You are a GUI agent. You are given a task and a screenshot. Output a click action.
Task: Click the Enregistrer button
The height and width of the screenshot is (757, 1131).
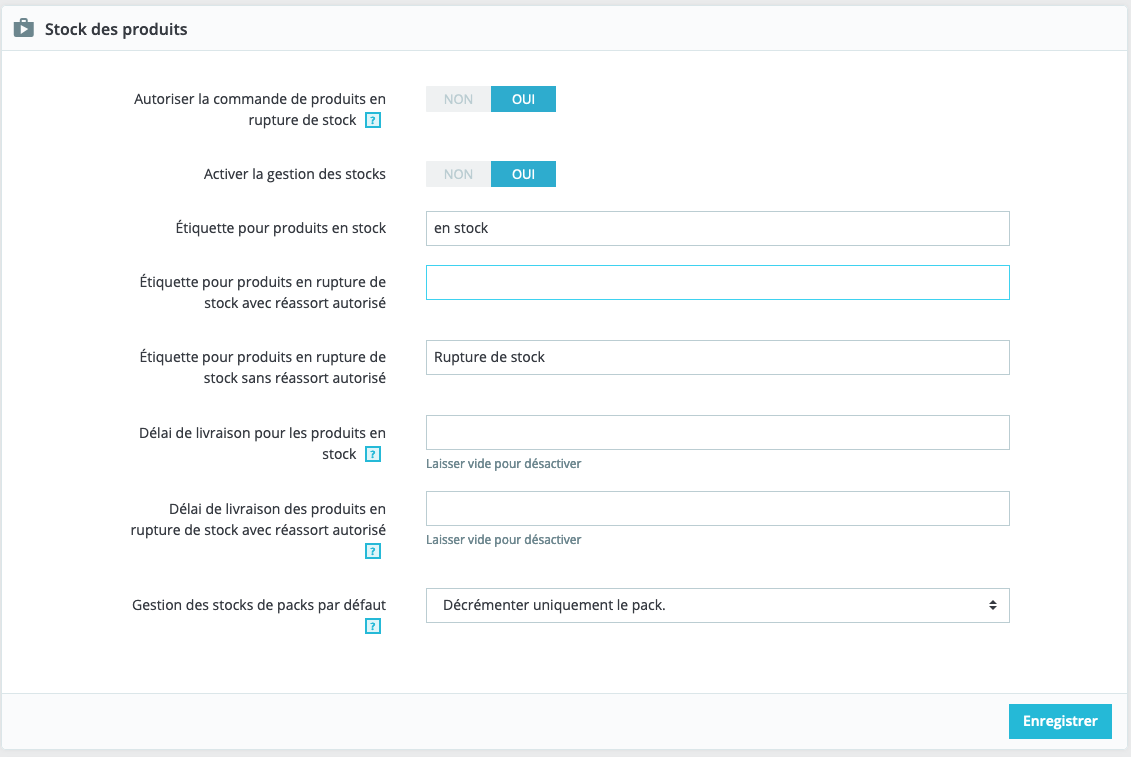click(1060, 721)
